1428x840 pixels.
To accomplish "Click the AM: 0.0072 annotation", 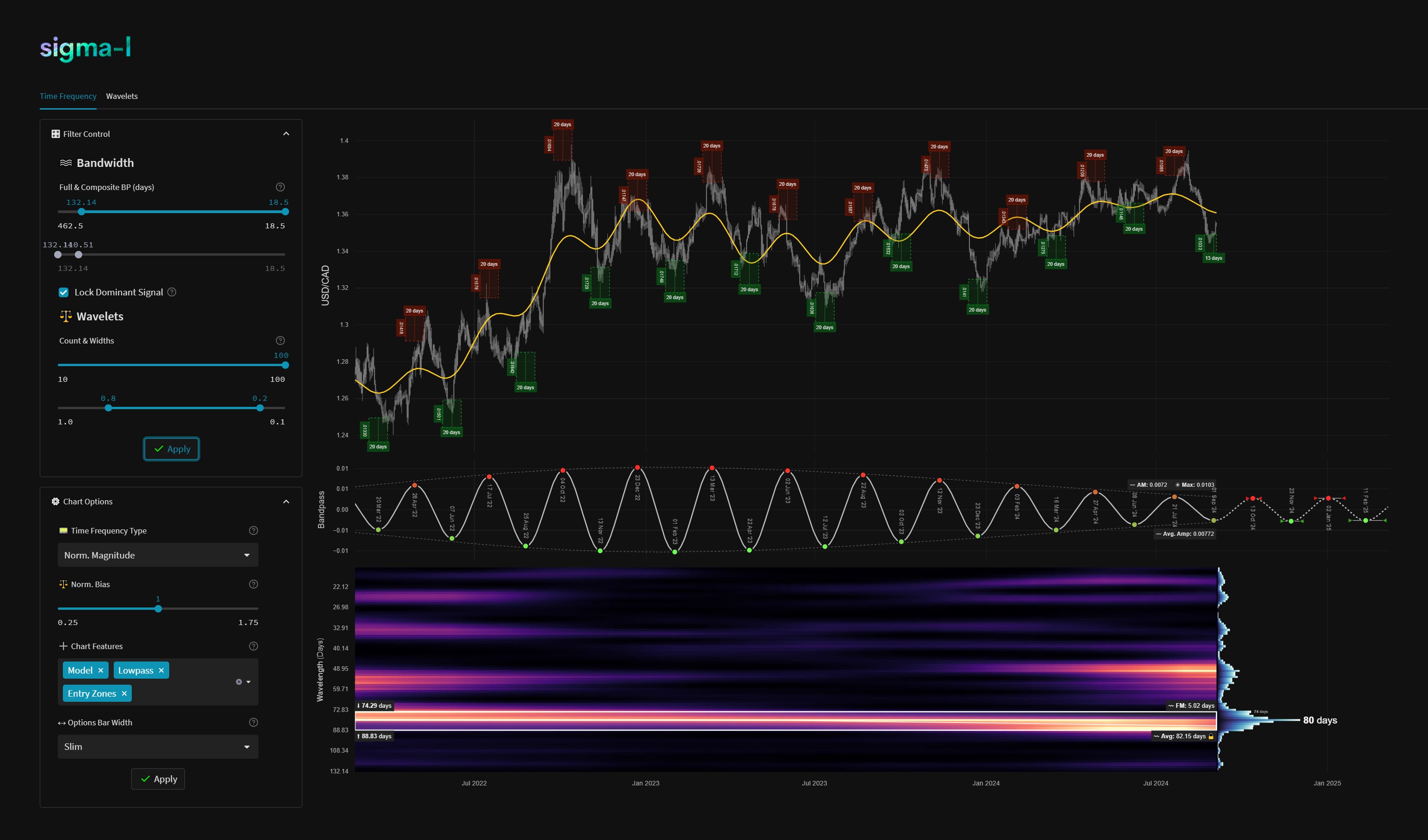I will click(1148, 484).
